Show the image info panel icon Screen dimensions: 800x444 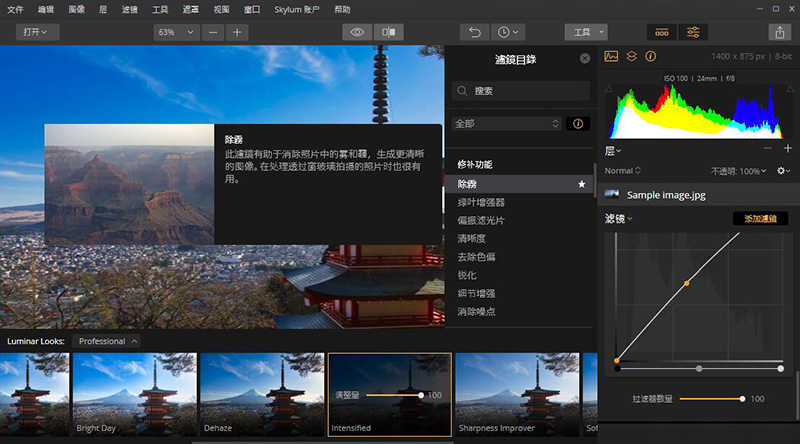click(651, 56)
